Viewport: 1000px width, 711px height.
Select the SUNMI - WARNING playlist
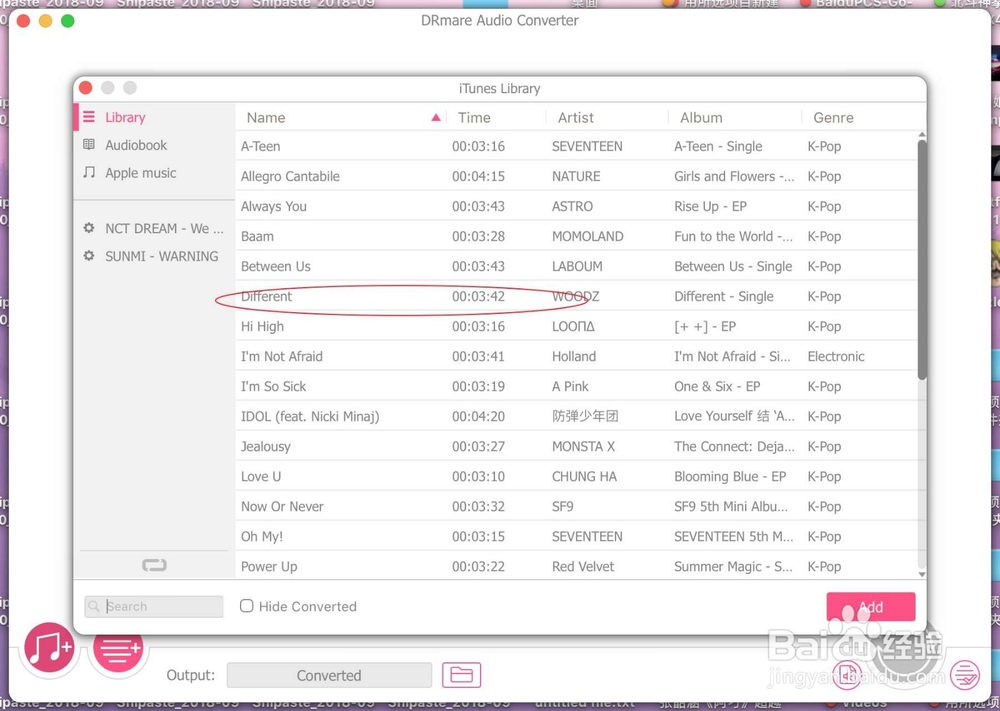[x=161, y=256]
